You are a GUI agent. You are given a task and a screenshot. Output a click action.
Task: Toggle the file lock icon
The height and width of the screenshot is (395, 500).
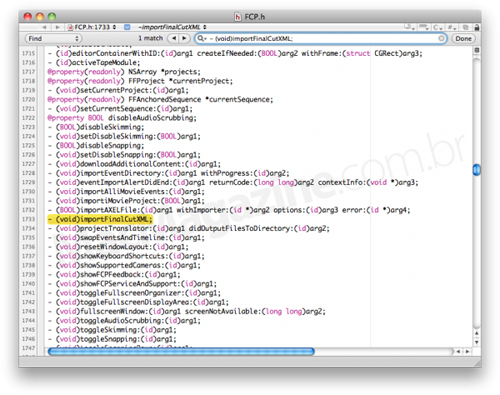477,27
